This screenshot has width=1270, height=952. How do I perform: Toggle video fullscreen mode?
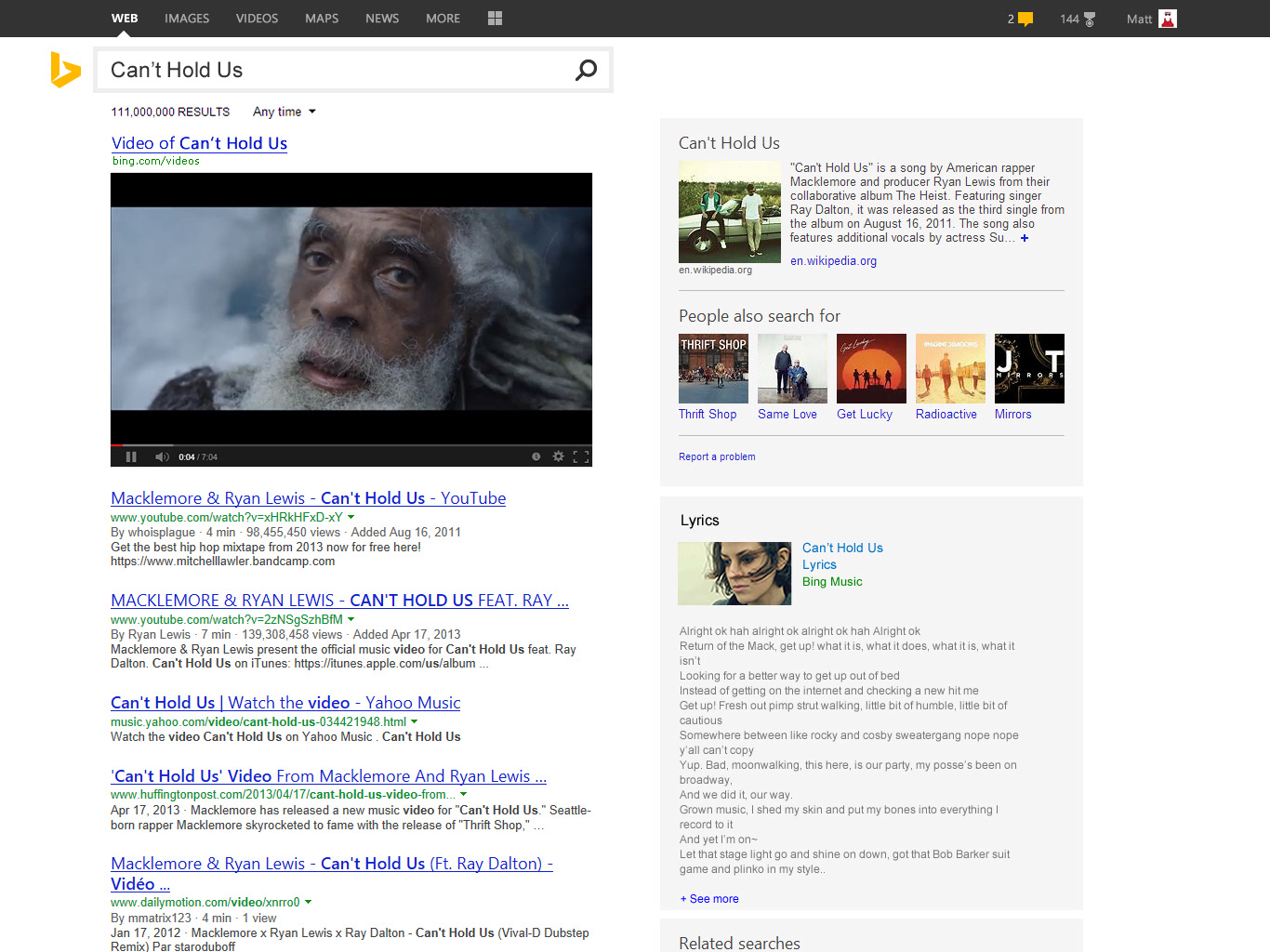(x=581, y=456)
